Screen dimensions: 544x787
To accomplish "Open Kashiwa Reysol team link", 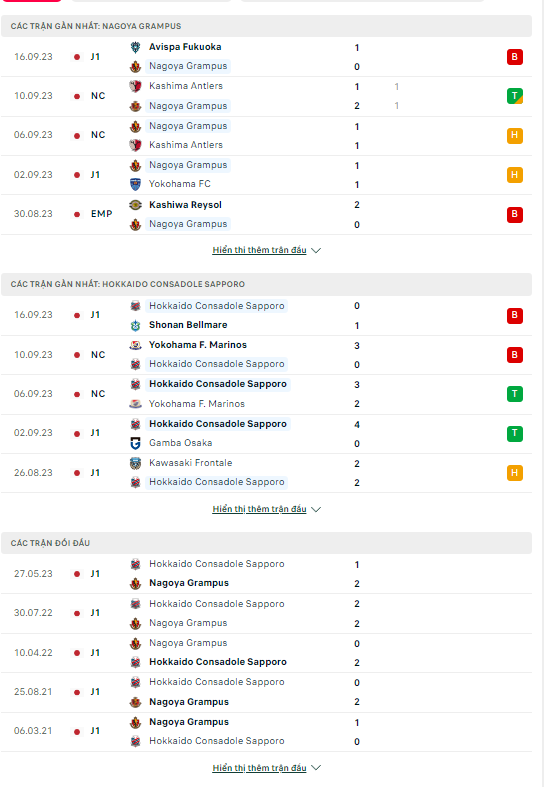I will tap(185, 205).
